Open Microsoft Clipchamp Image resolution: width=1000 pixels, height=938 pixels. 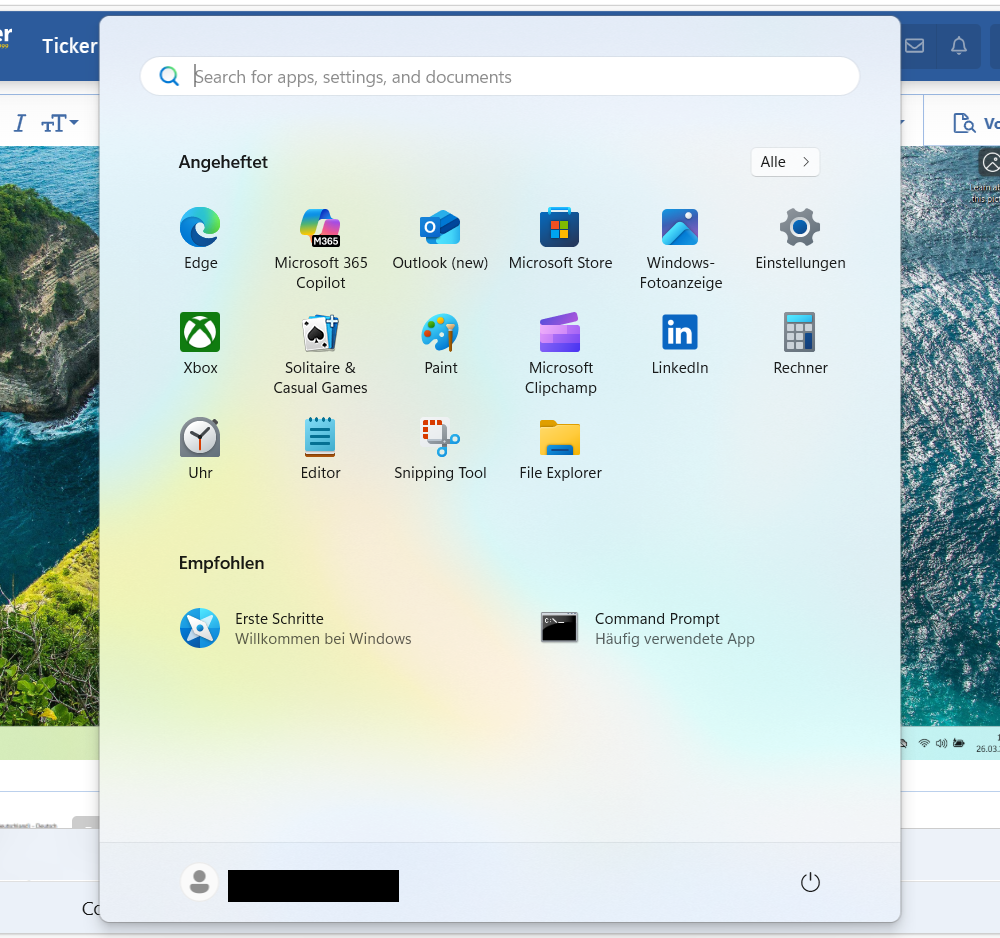pyautogui.click(x=560, y=354)
